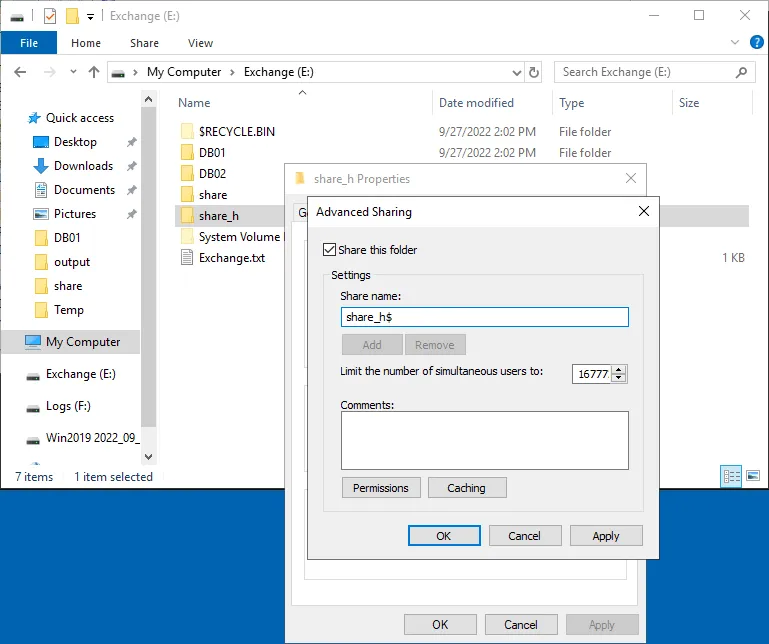Open the Pictures folder in sidebar

click(x=75, y=214)
